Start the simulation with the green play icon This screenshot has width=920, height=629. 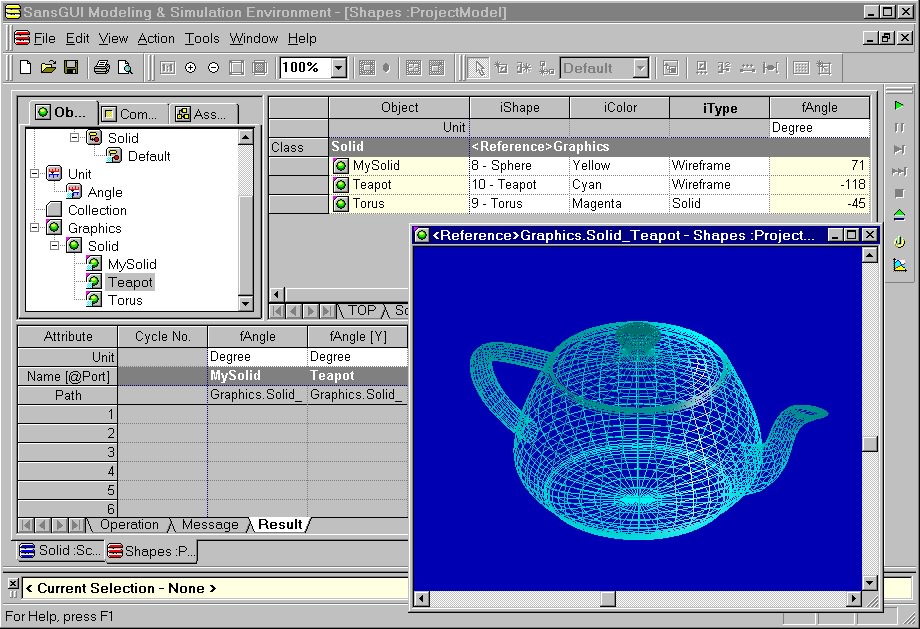point(899,105)
